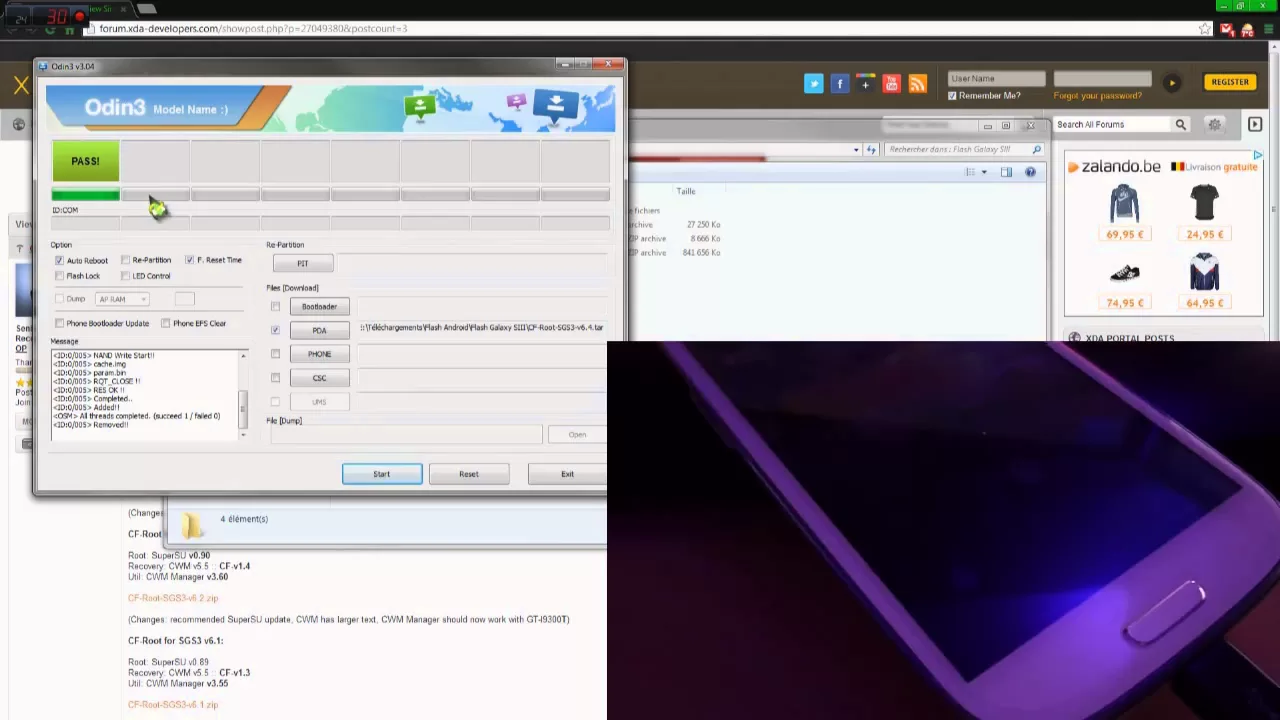This screenshot has height=720, width=1280.
Task: Click the password input field
Action: (1102, 78)
